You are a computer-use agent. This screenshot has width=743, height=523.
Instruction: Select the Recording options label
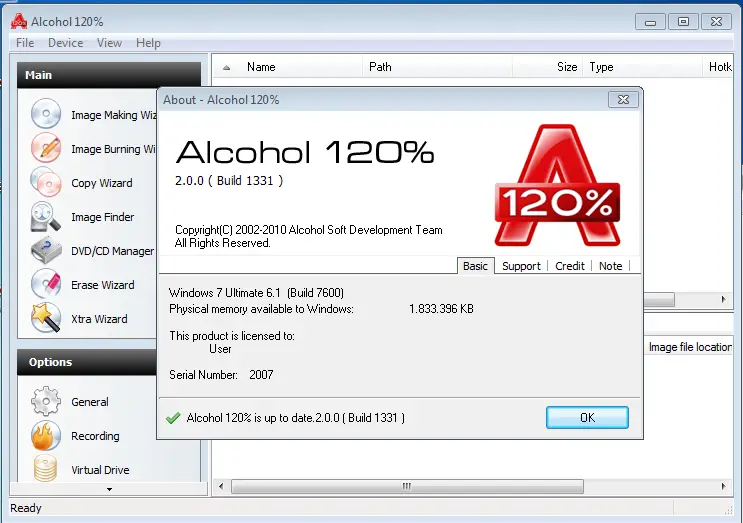pos(95,436)
